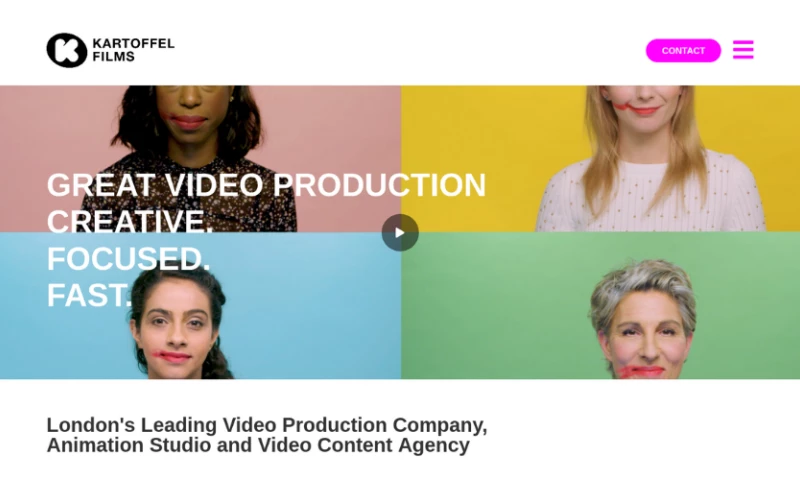The image size is (800, 480).
Task: Click the blonde woman's white sweater
Action: pos(651,196)
